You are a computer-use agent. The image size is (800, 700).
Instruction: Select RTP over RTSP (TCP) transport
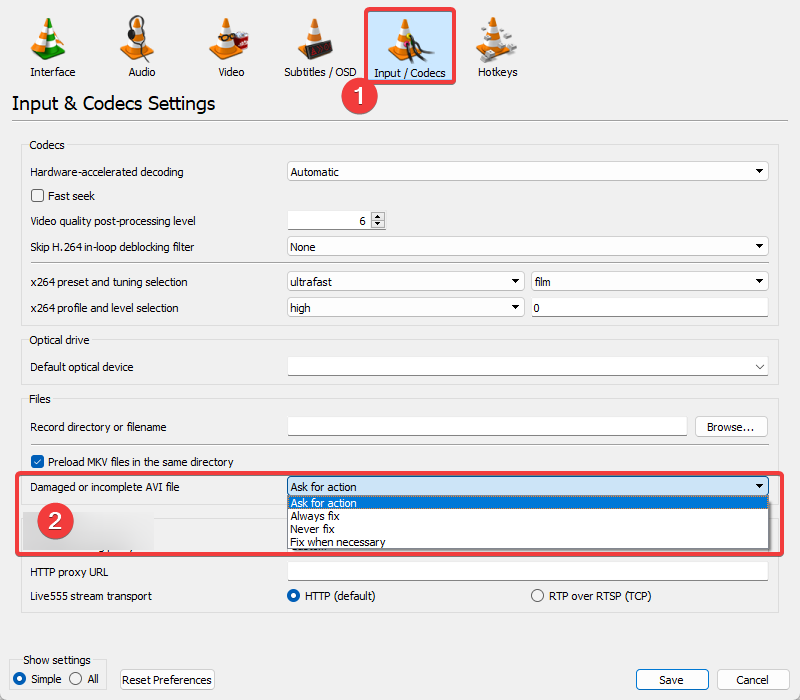tap(537, 596)
